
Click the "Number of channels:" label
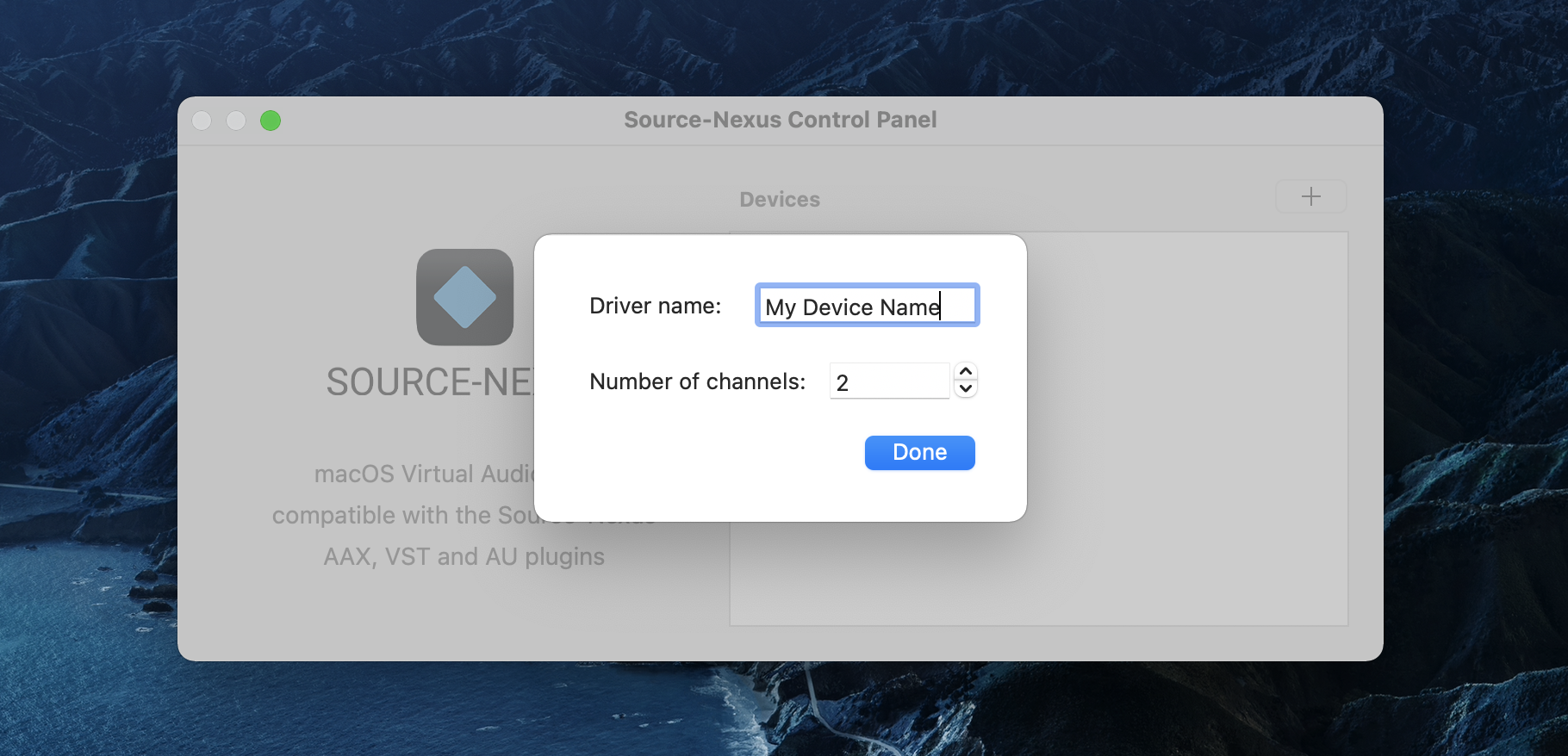coord(697,381)
